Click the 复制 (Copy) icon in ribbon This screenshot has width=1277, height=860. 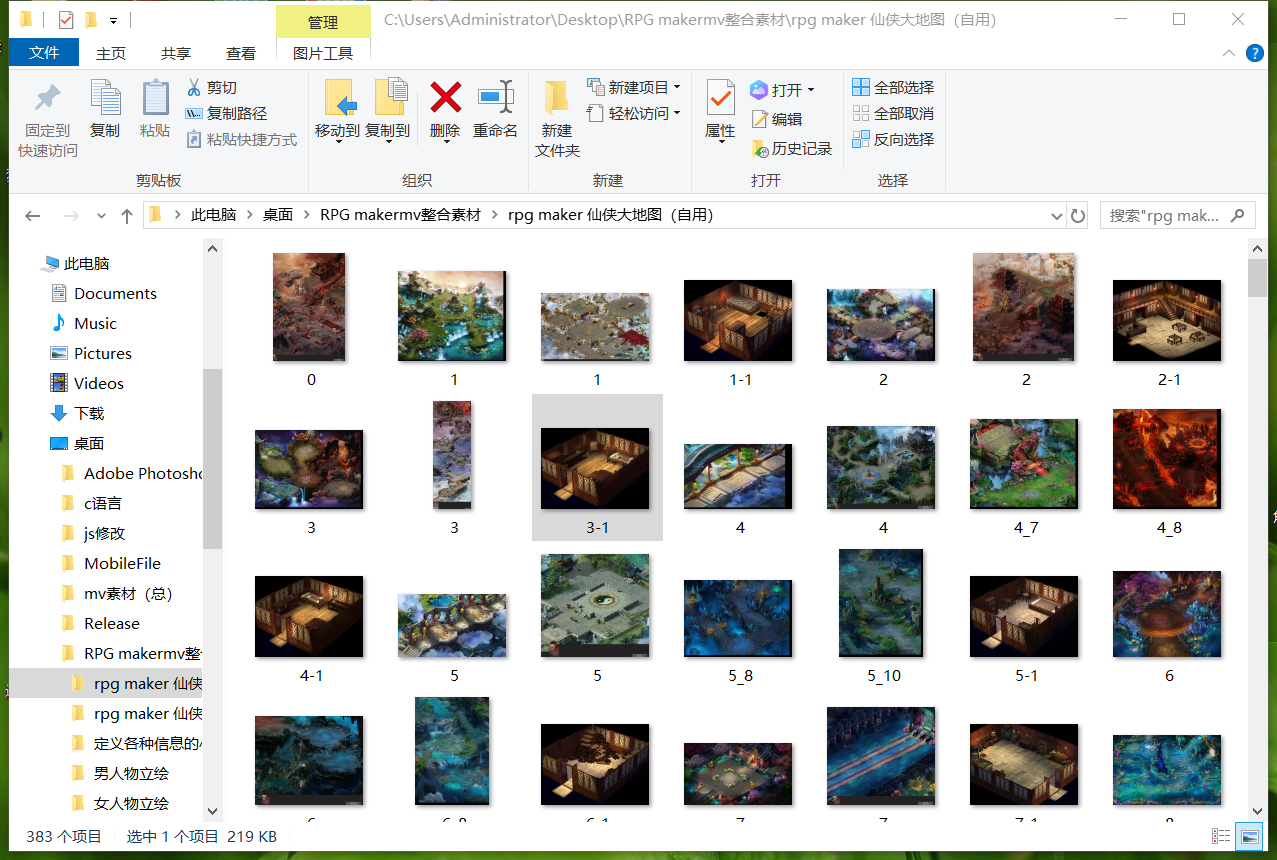click(104, 110)
